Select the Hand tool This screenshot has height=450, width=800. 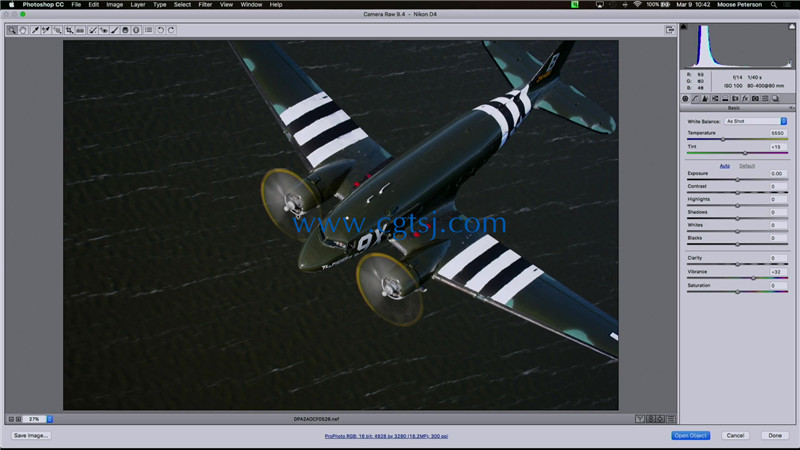tap(23, 30)
